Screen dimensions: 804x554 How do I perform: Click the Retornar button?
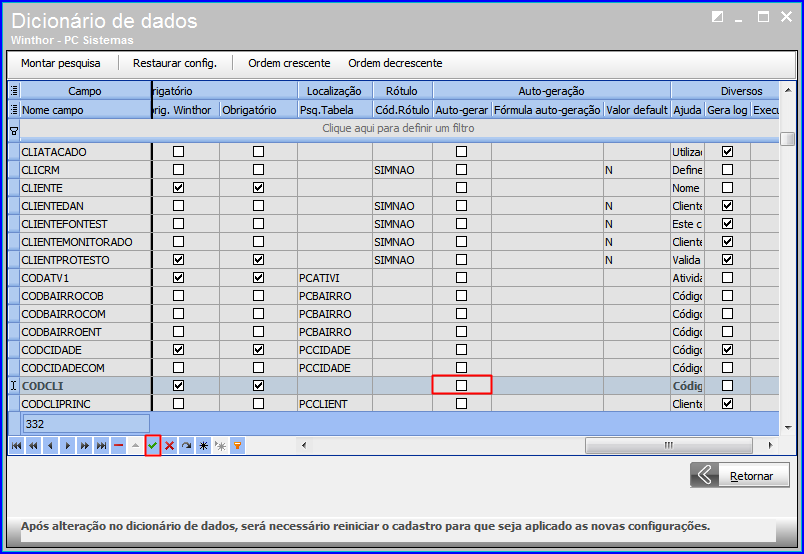tap(739, 476)
